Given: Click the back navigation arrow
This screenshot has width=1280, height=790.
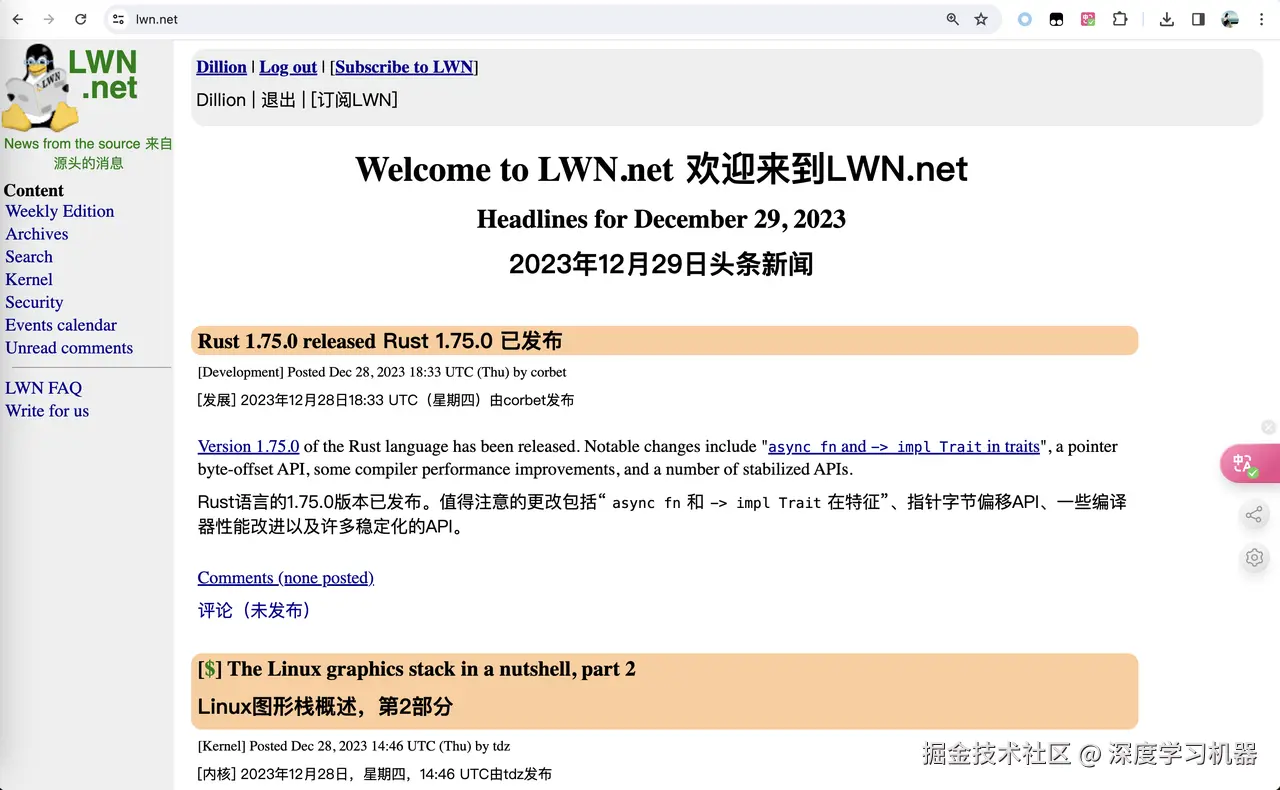Looking at the screenshot, I should click(x=17, y=18).
